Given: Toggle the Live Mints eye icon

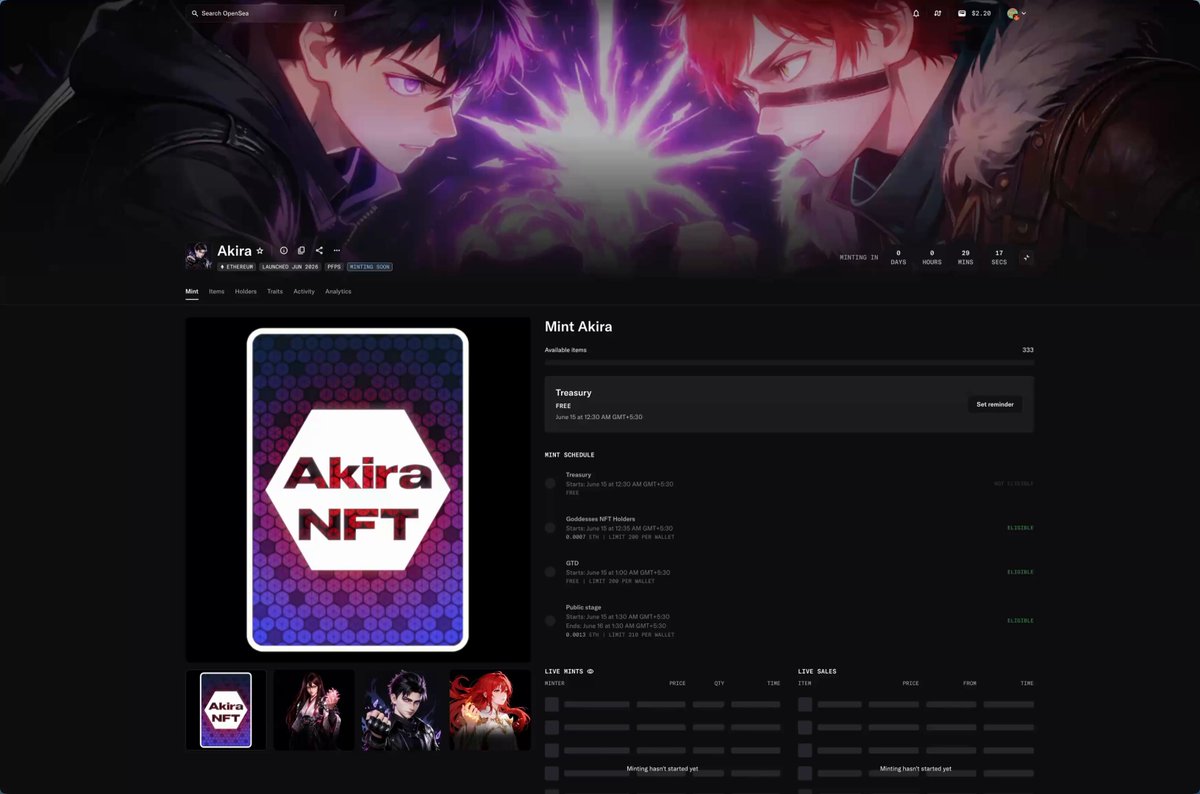Looking at the screenshot, I should tap(590, 672).
